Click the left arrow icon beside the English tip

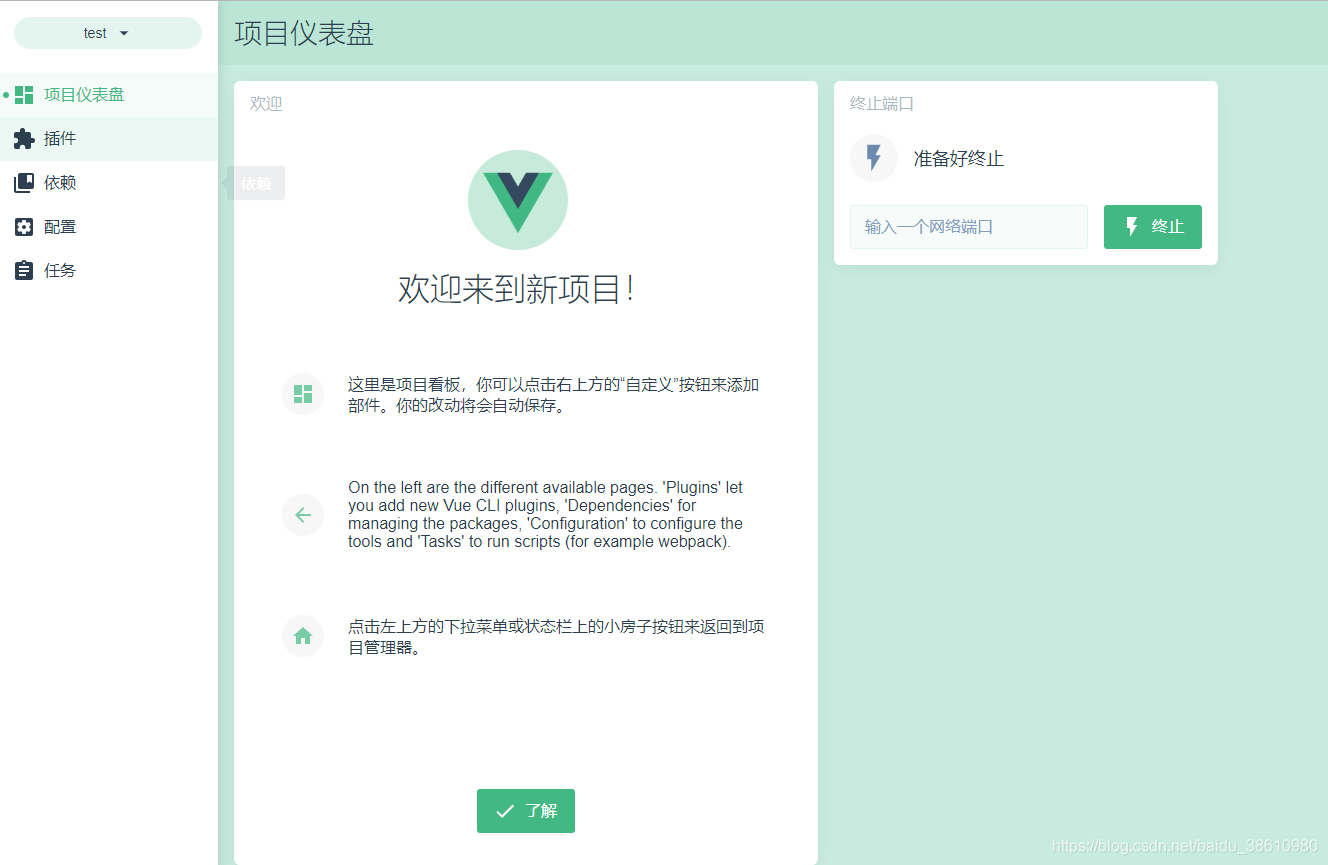tap(303, 515)
